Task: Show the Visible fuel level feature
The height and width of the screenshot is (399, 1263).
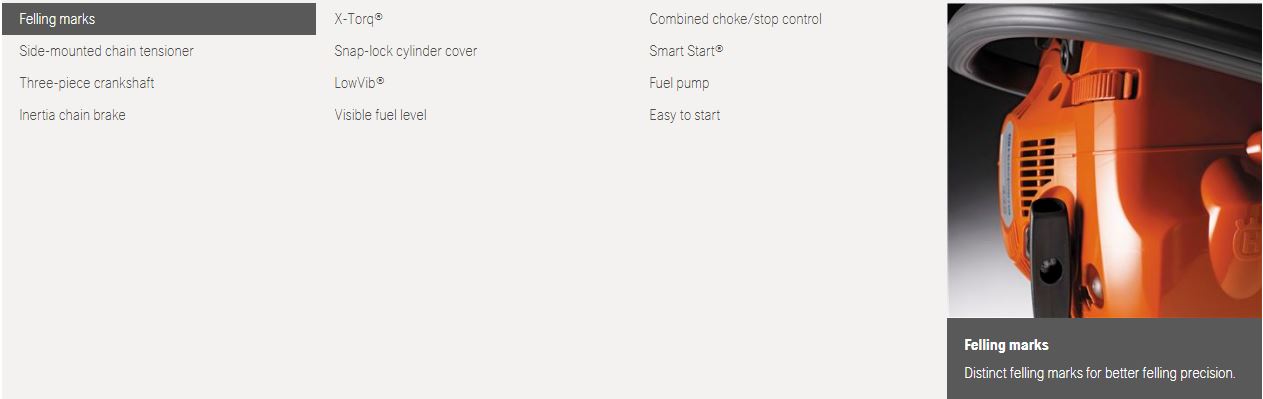Action: 380,115
